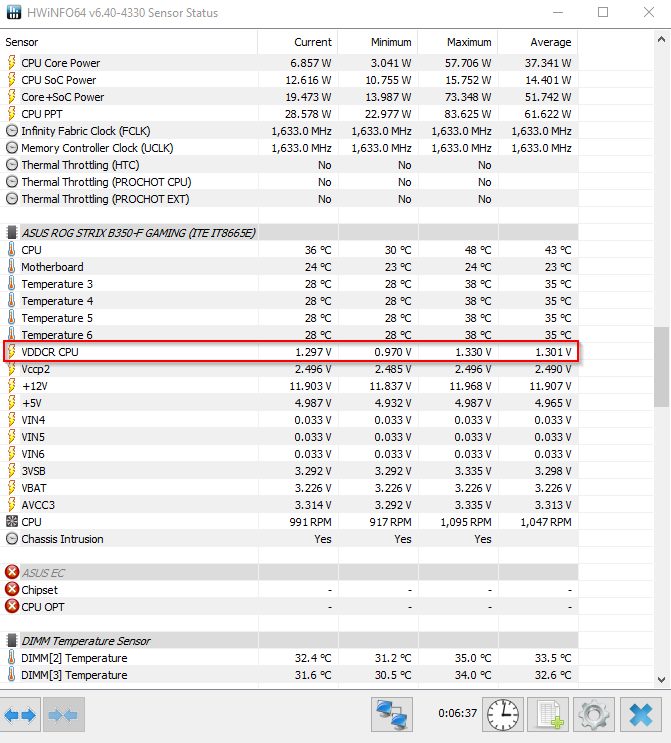
Task: Click the DIMM Temperature Sensor chip icon
Action: pyautogui.click(x=12, y=641)
